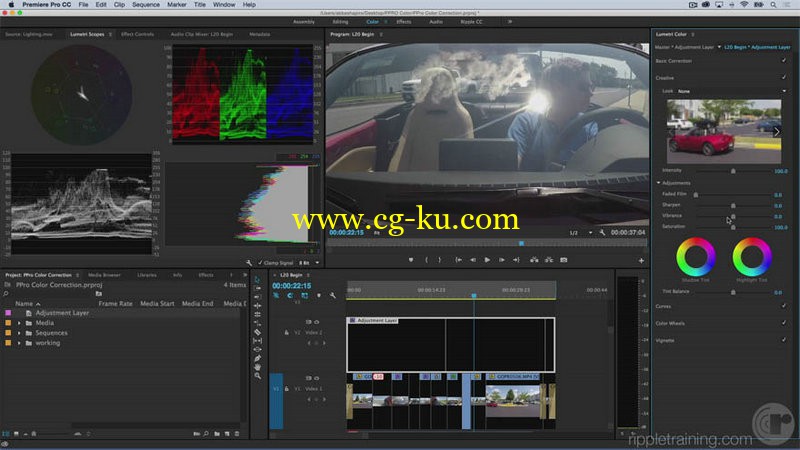Click Add Marker in the Program Monitor

[411, 260]
